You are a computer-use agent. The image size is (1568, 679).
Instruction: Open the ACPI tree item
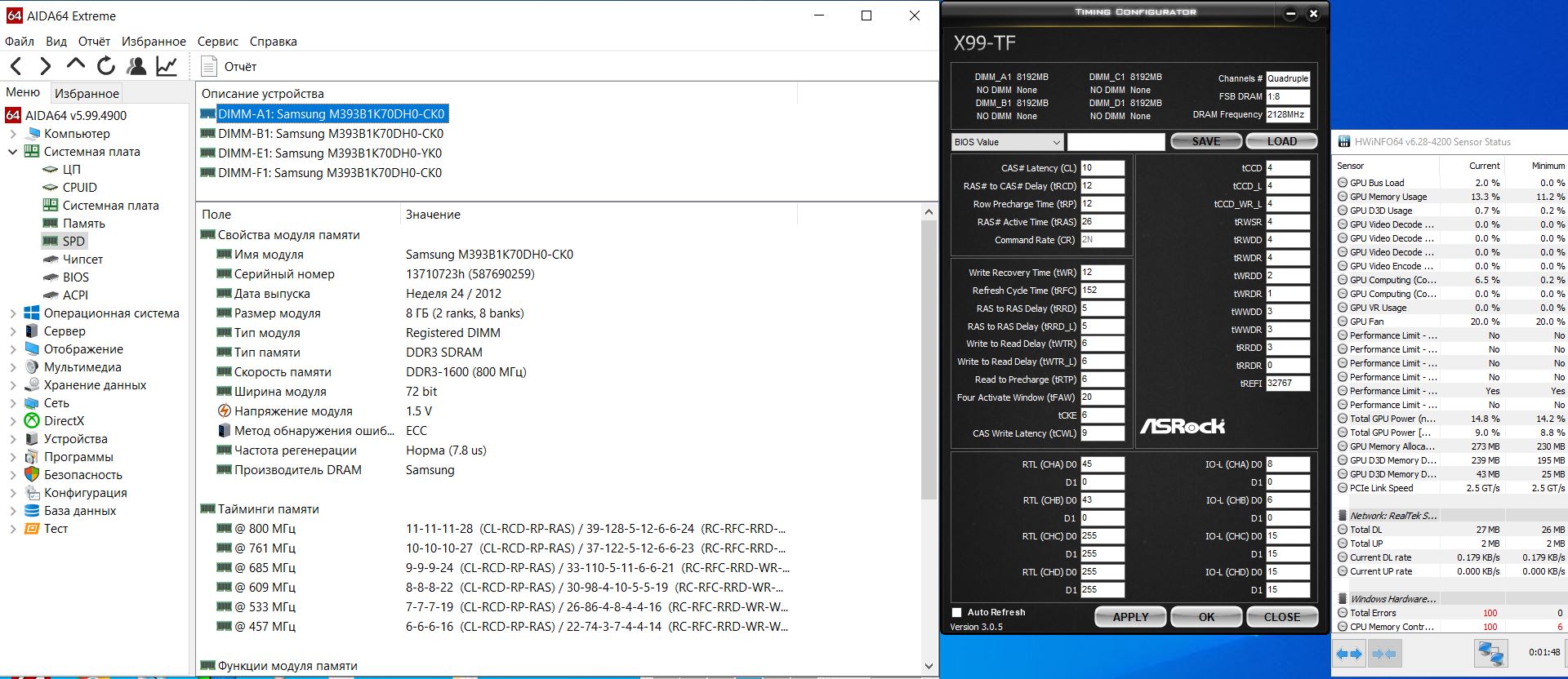click(75, 295)
